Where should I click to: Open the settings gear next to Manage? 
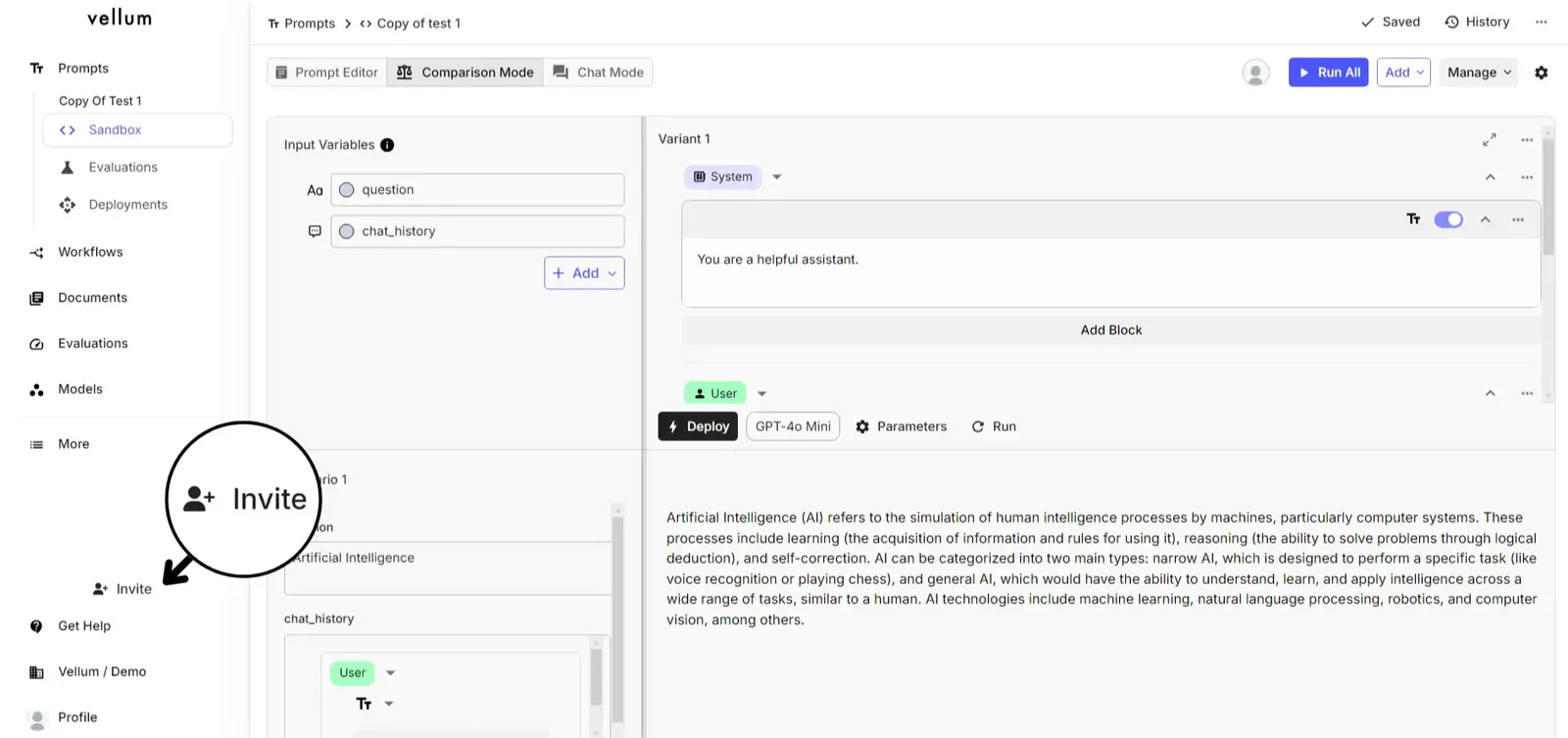pyautogui.click(x=1541, y=73)
